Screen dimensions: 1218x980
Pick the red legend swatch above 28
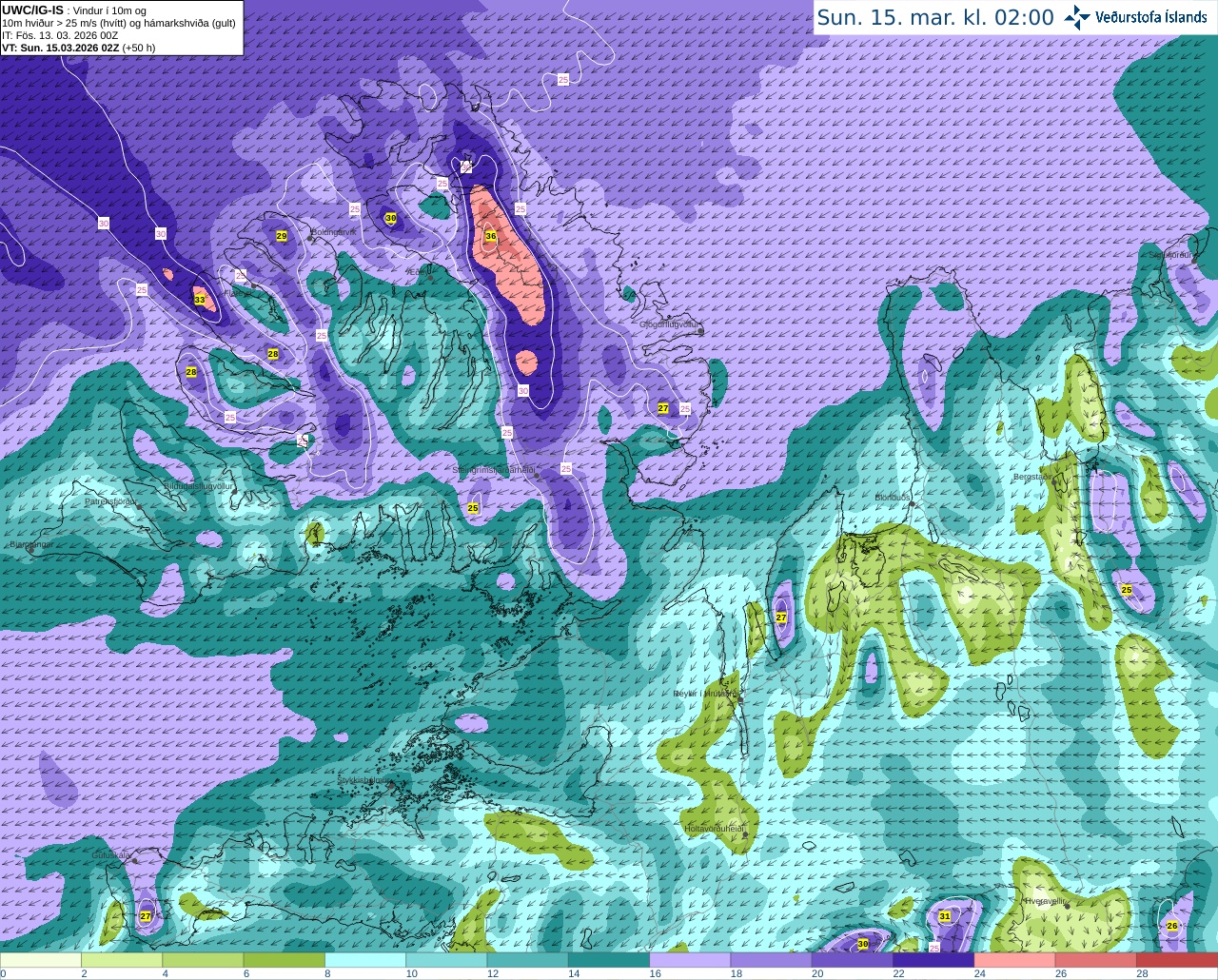1177,960
